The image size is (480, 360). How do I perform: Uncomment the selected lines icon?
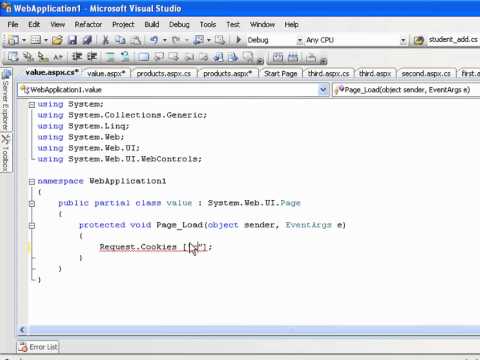[x=125, y=57]
